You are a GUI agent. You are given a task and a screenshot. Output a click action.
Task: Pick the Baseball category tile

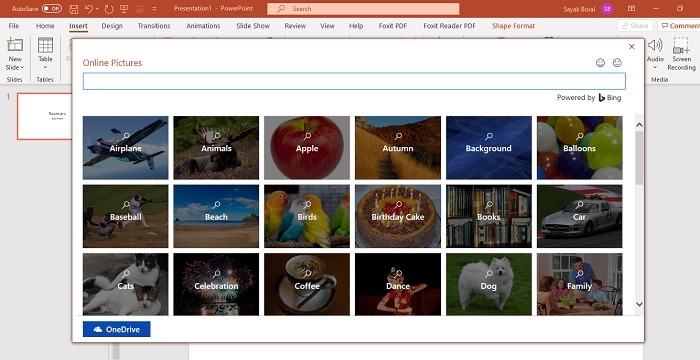pyautogui.click(x=125, y=216)
